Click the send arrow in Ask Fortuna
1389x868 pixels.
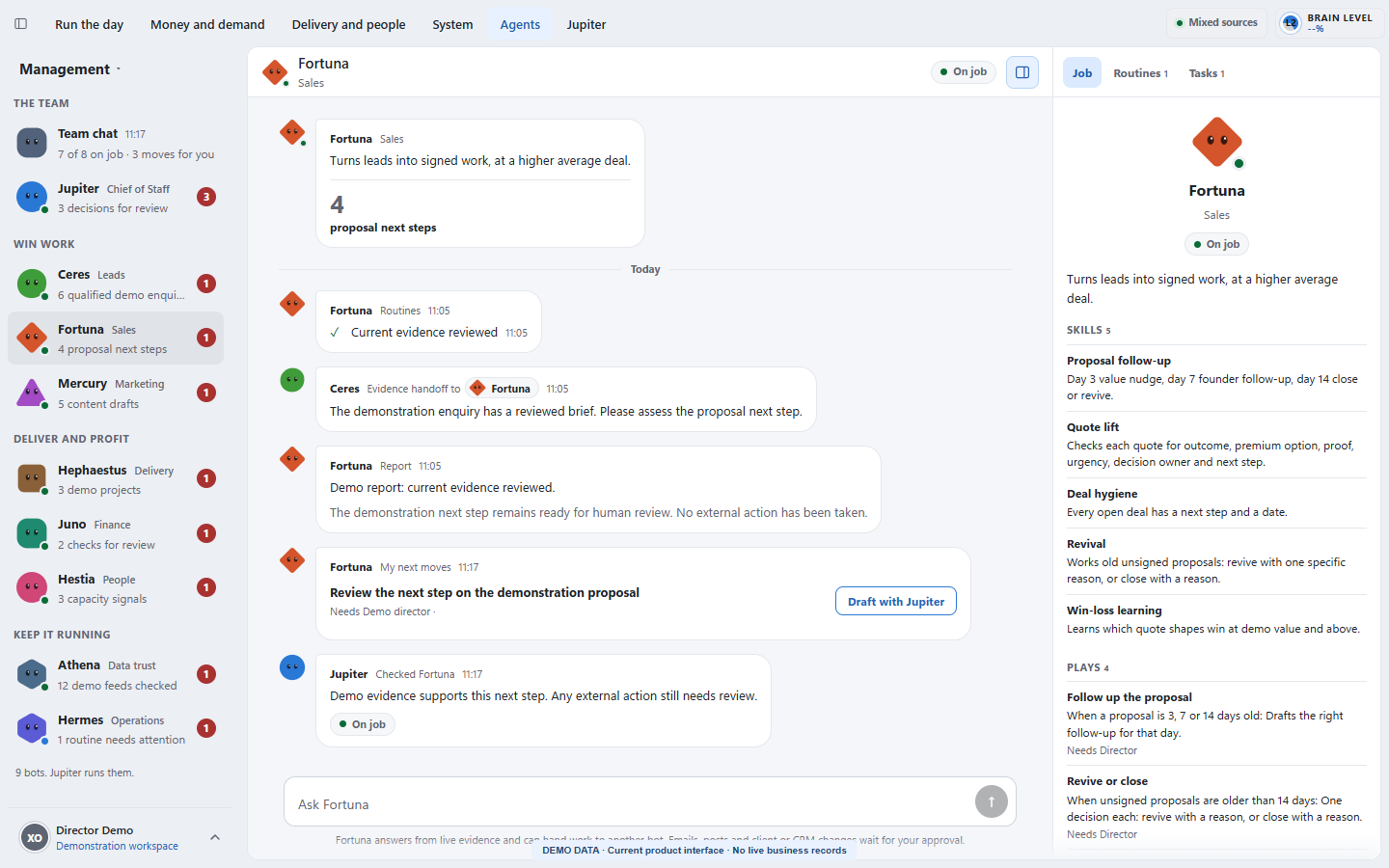point(991,801)
